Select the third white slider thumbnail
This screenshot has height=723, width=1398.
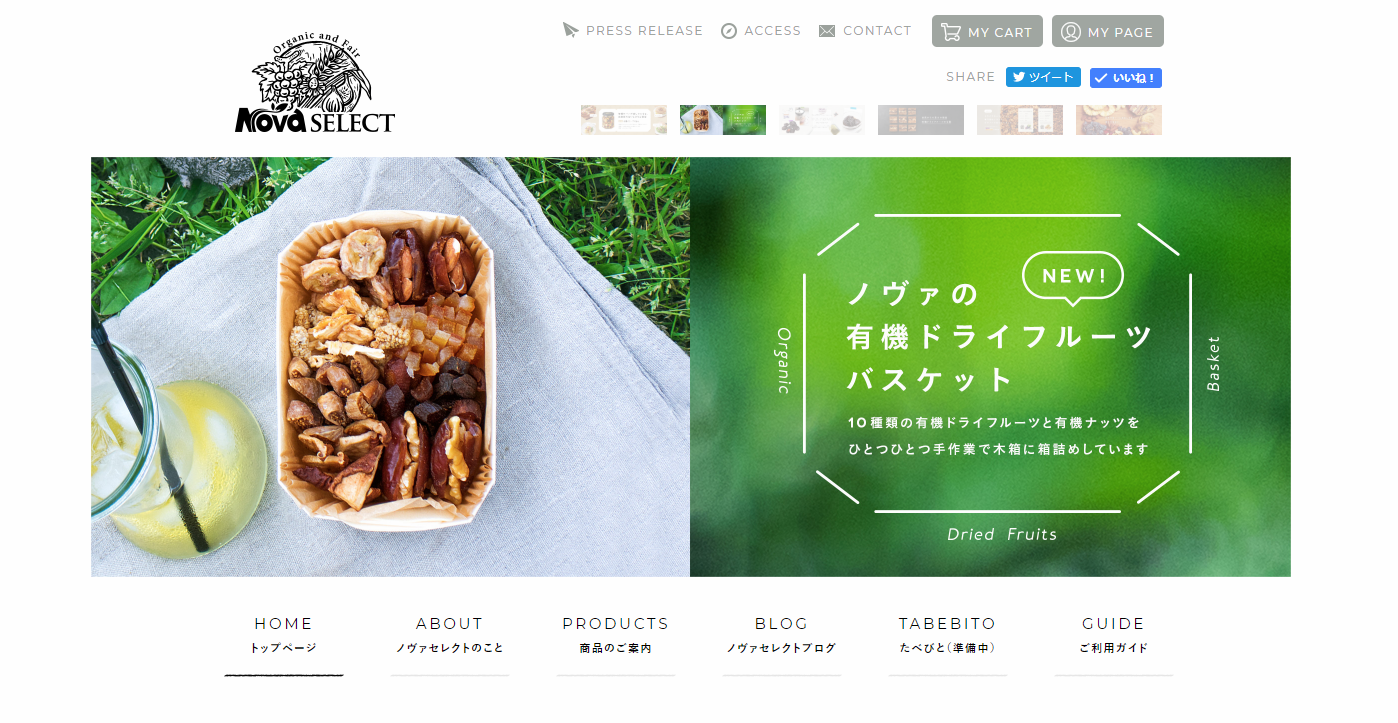(x=822, y=120)
